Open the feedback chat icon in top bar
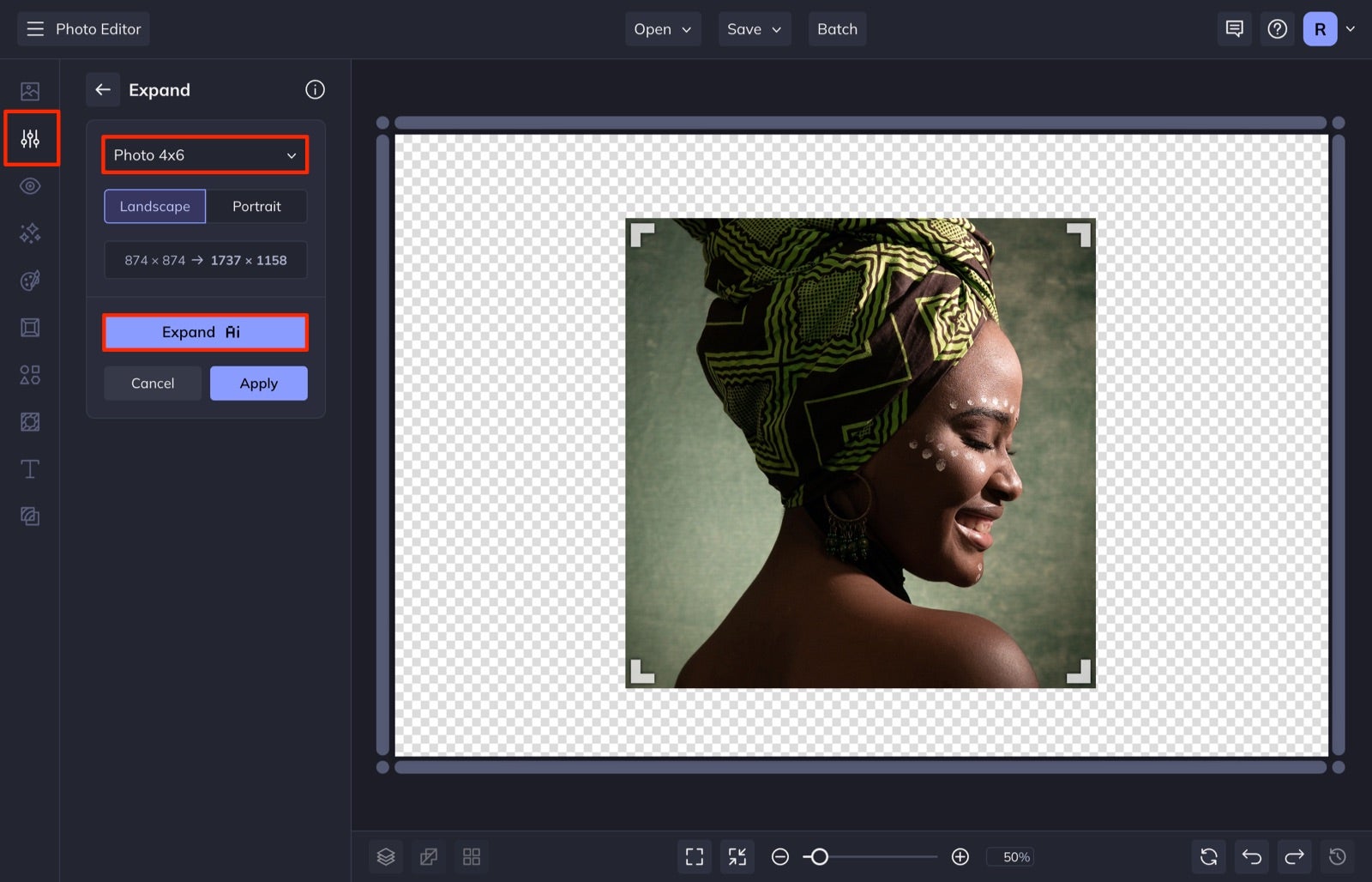 [x=1234, y=28]
